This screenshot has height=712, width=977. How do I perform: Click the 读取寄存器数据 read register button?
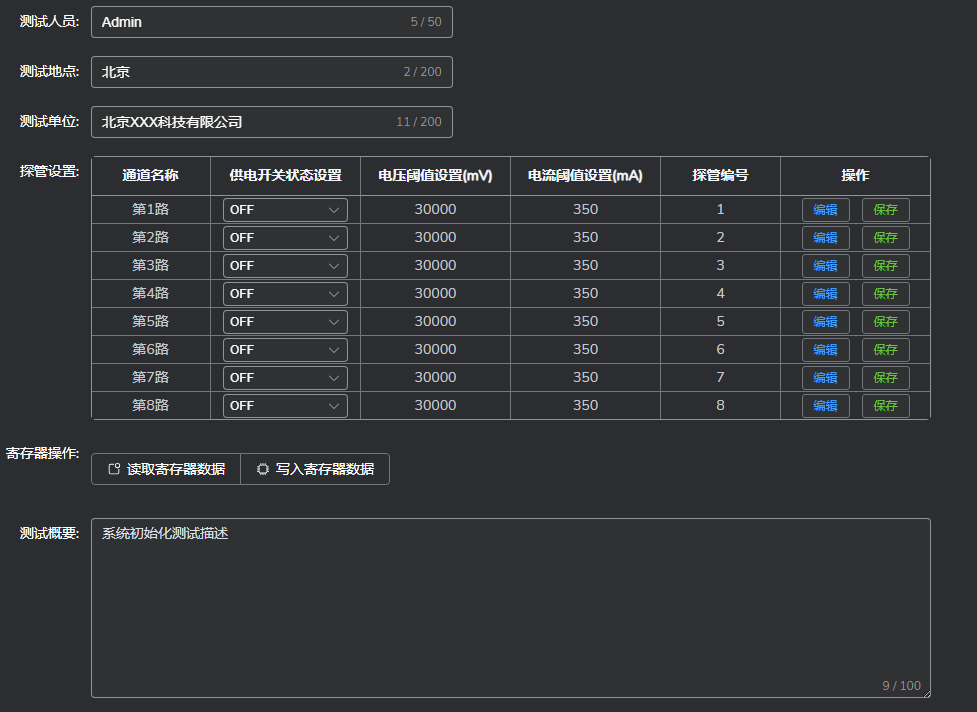[166, 469]
